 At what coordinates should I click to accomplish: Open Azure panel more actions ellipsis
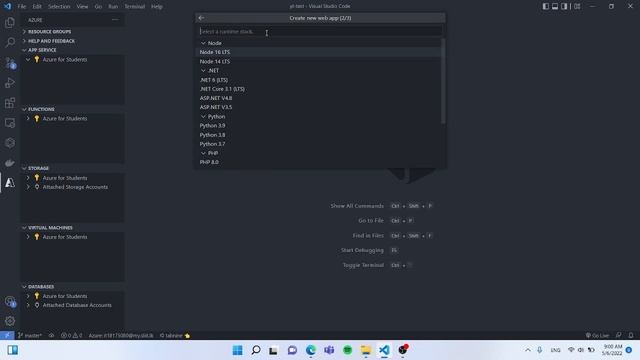point(115,20)
